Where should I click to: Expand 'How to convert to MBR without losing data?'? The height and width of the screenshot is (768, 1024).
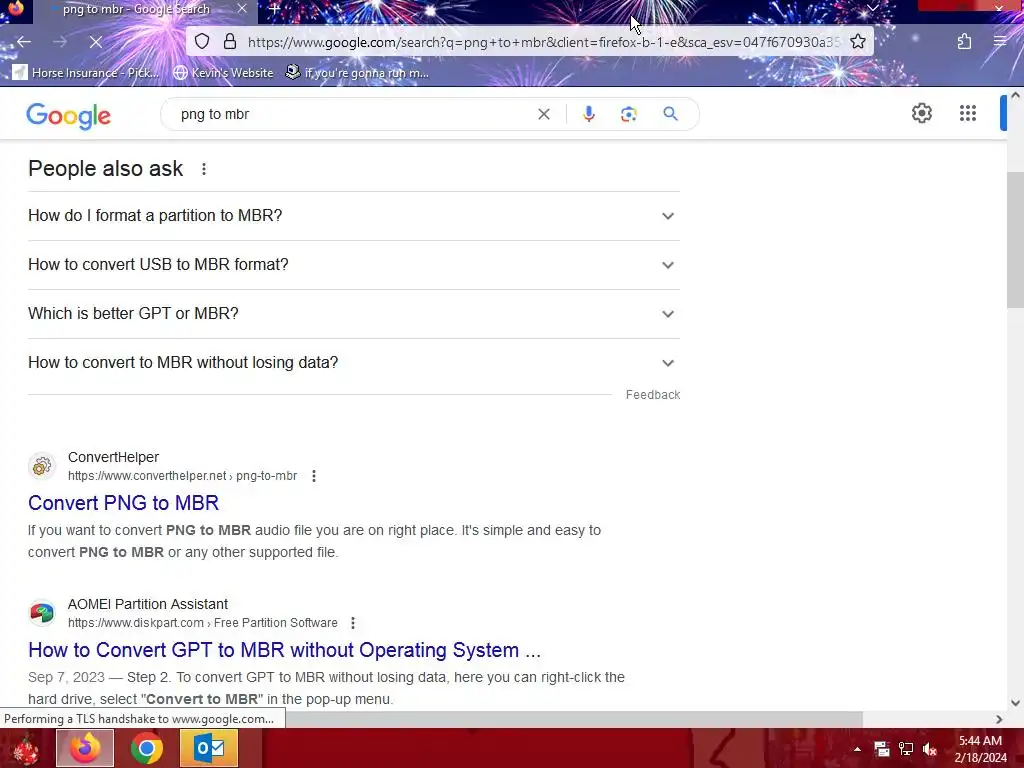coord(353,362)
